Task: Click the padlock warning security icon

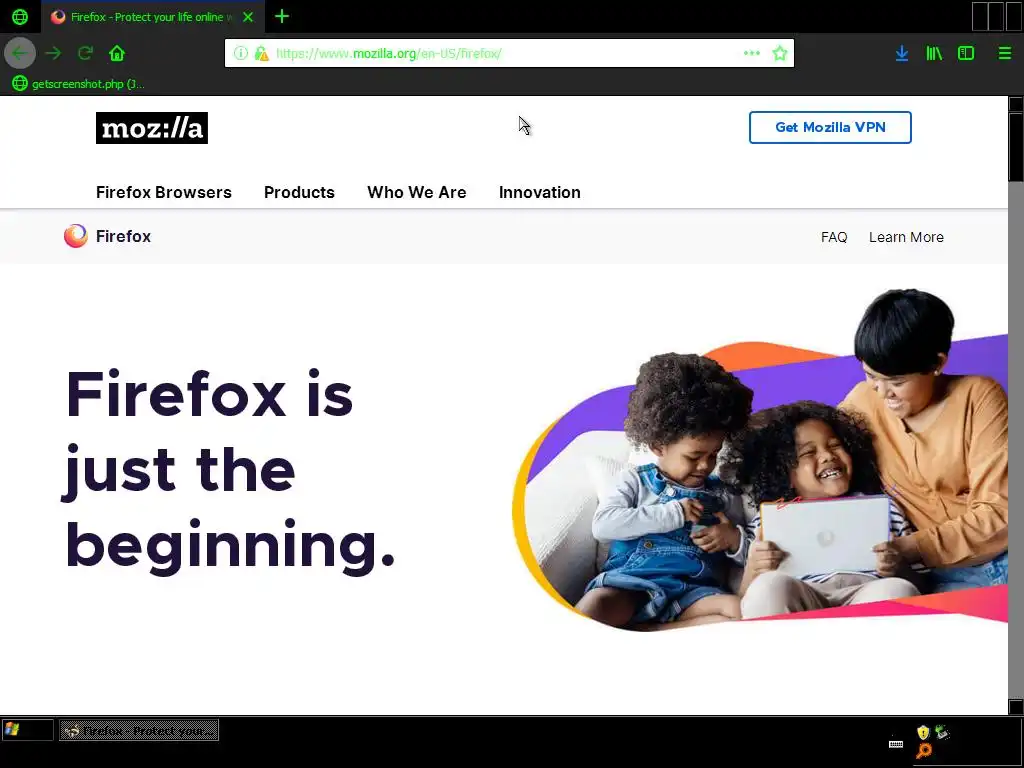Action: coord(261,53)
